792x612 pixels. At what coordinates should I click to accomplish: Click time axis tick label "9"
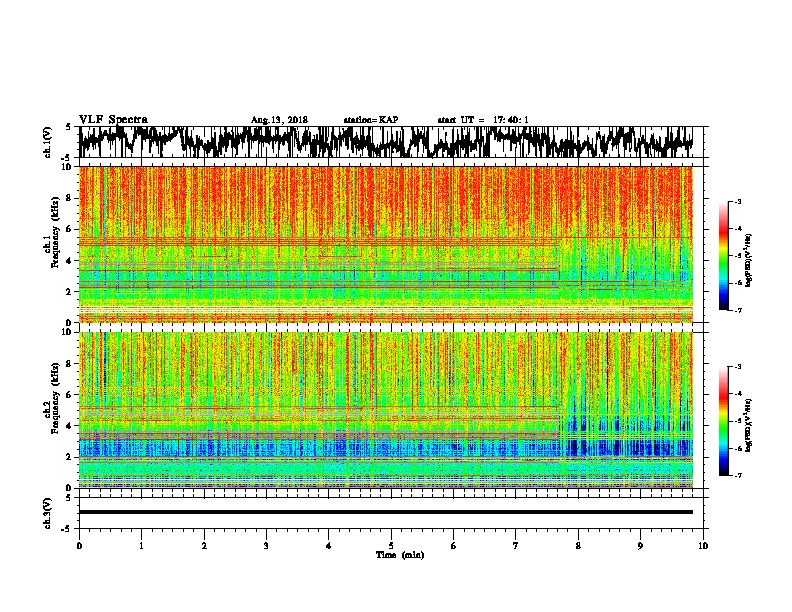click(x=640, y=546)
